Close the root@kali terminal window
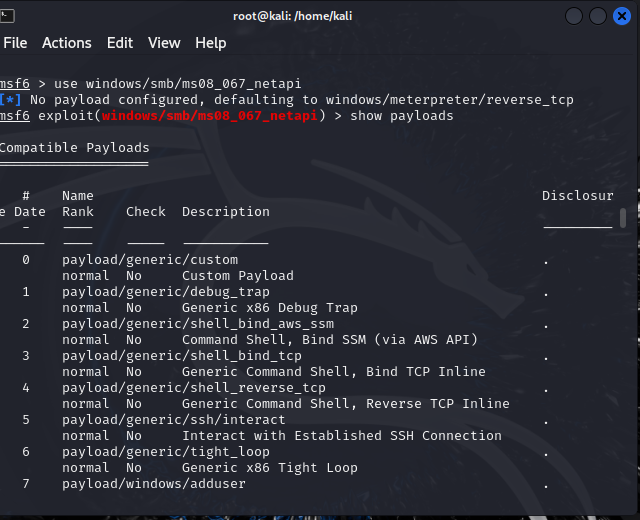The width and height of the screenshot is (640, 520). tap(622, 16)
